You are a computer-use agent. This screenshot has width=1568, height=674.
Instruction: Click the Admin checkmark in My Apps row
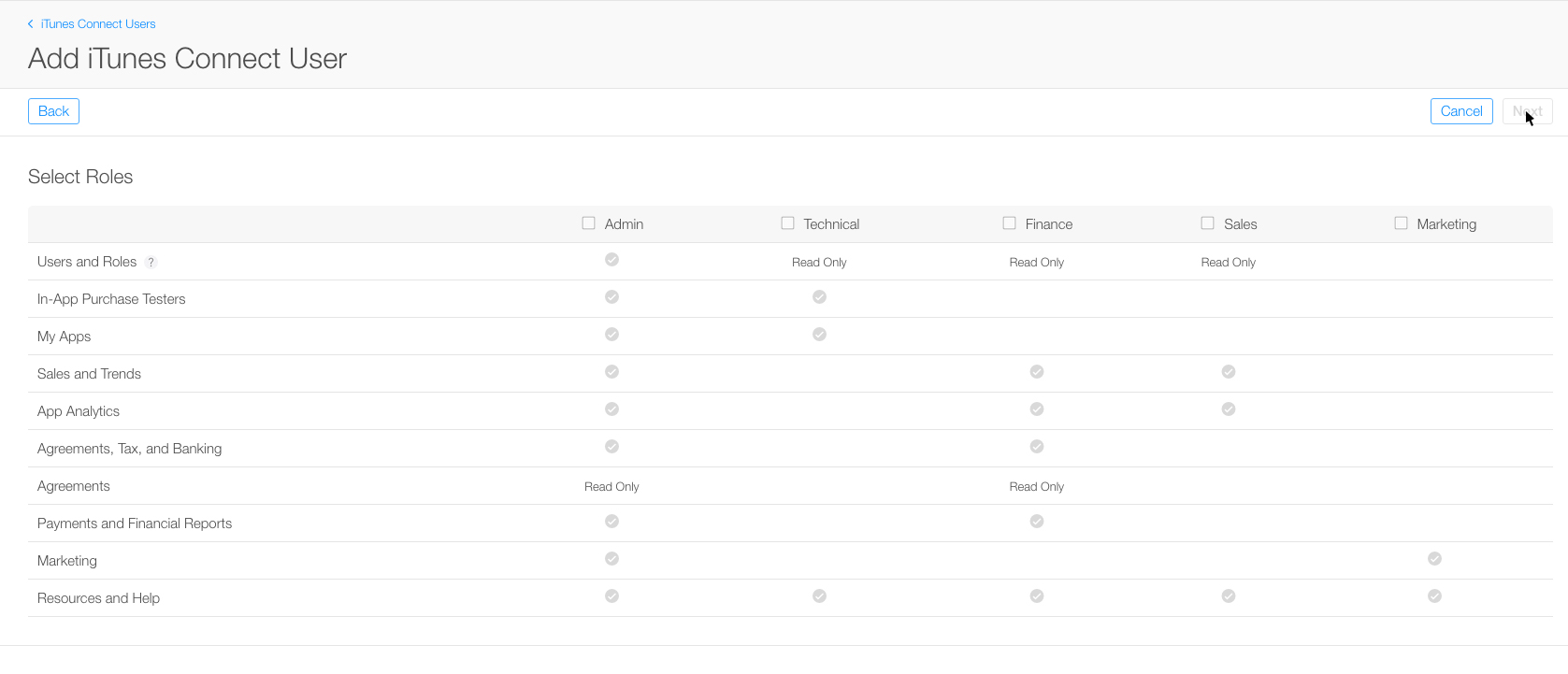pos(611,334)
